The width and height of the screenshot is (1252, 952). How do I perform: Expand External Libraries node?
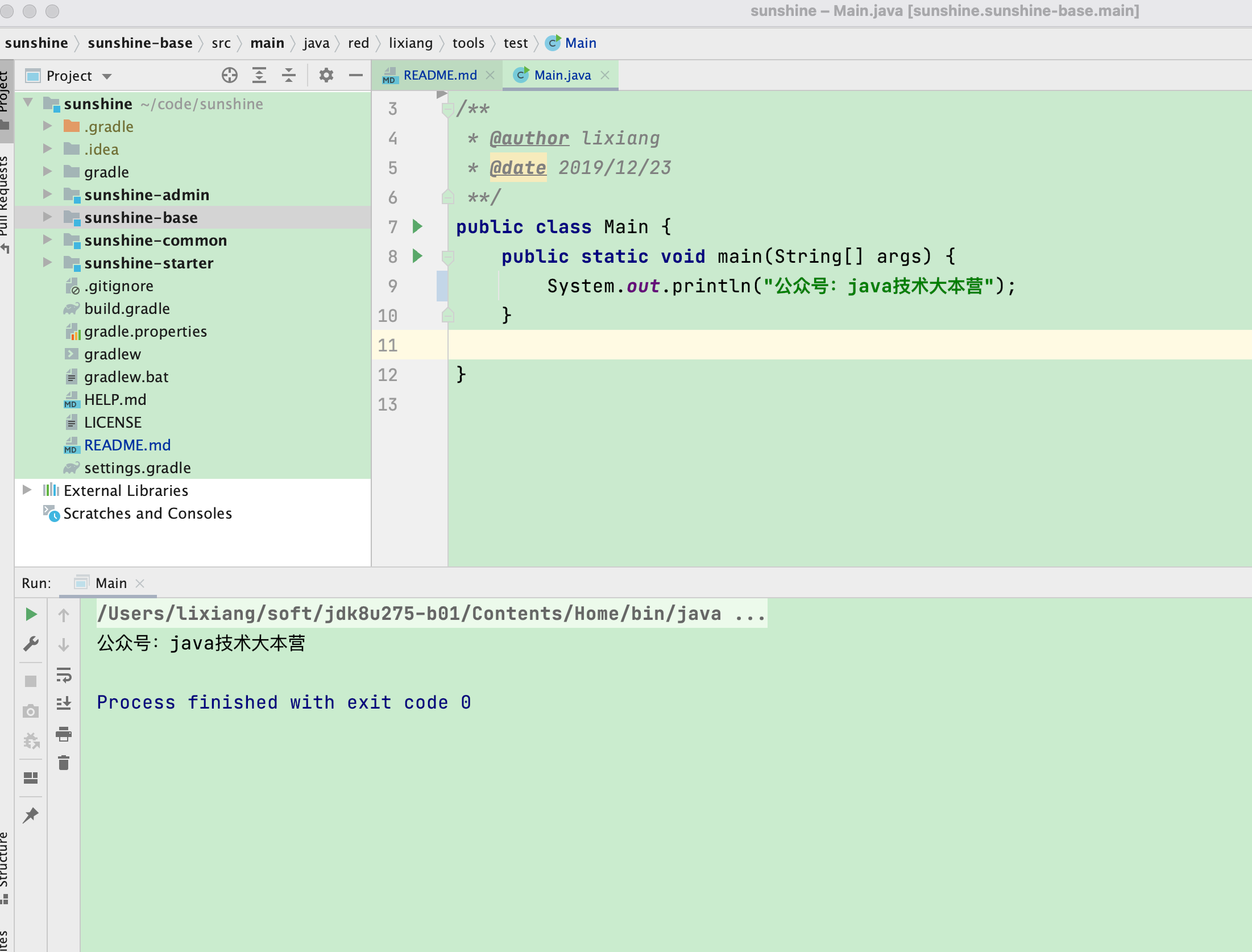coord(27,490)
